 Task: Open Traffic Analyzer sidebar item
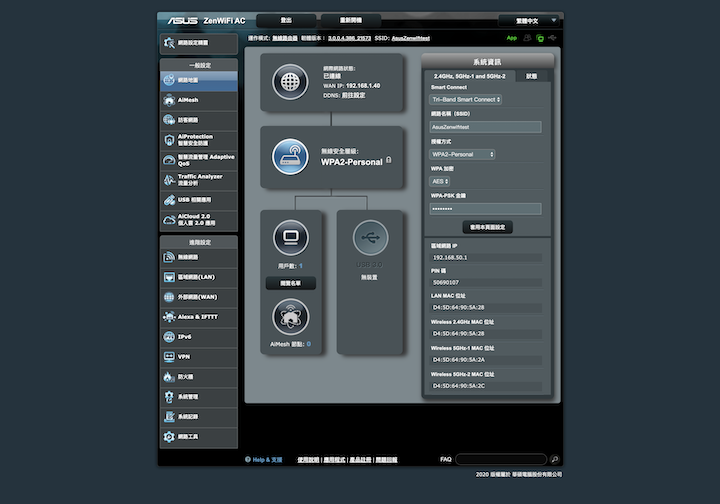(x=199, y=180)
